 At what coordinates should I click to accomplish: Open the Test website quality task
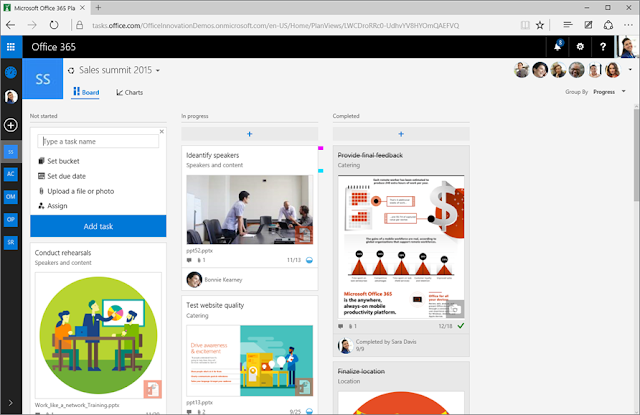(x=215, y=305)
